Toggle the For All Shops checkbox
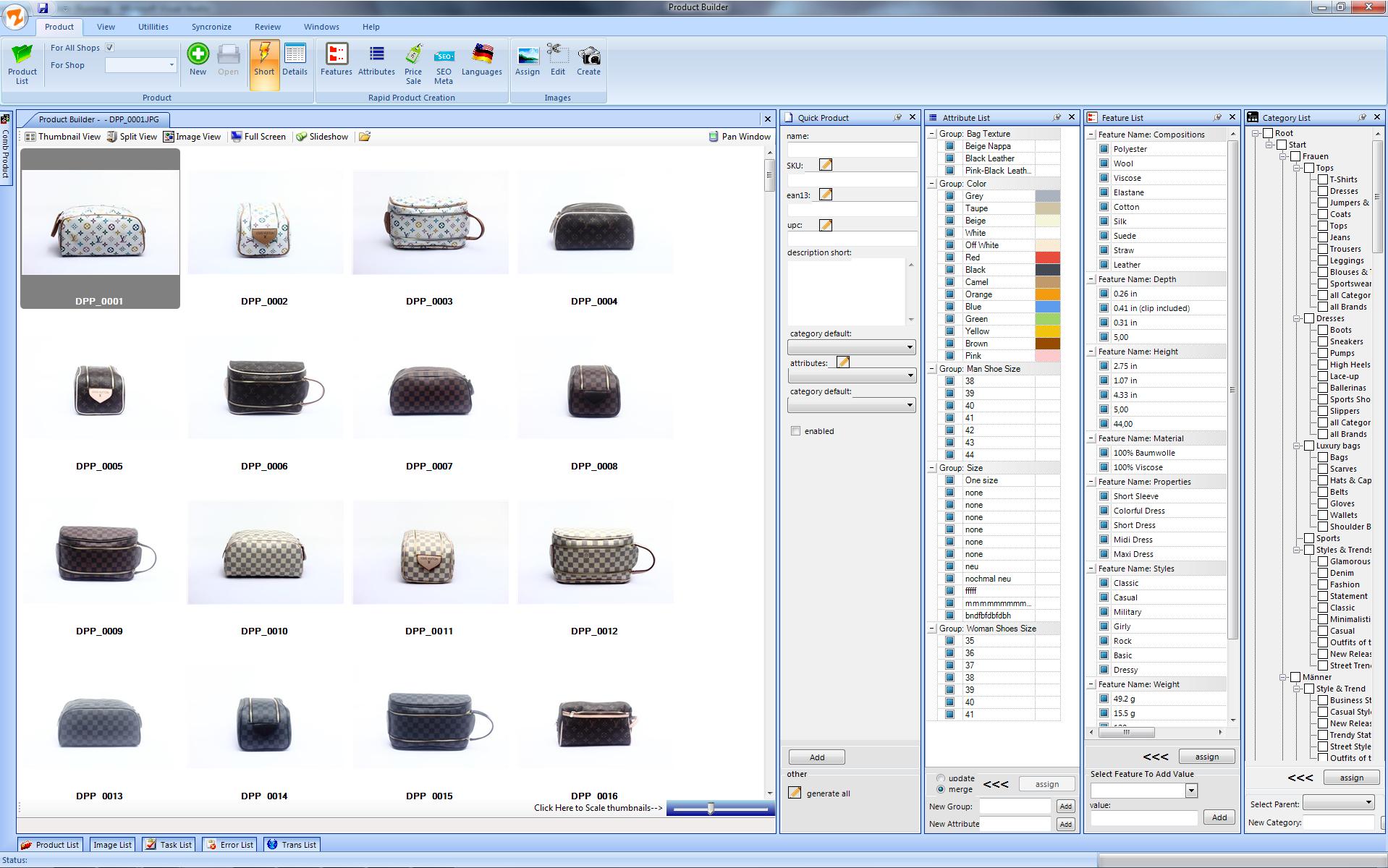 click(110, 48)
